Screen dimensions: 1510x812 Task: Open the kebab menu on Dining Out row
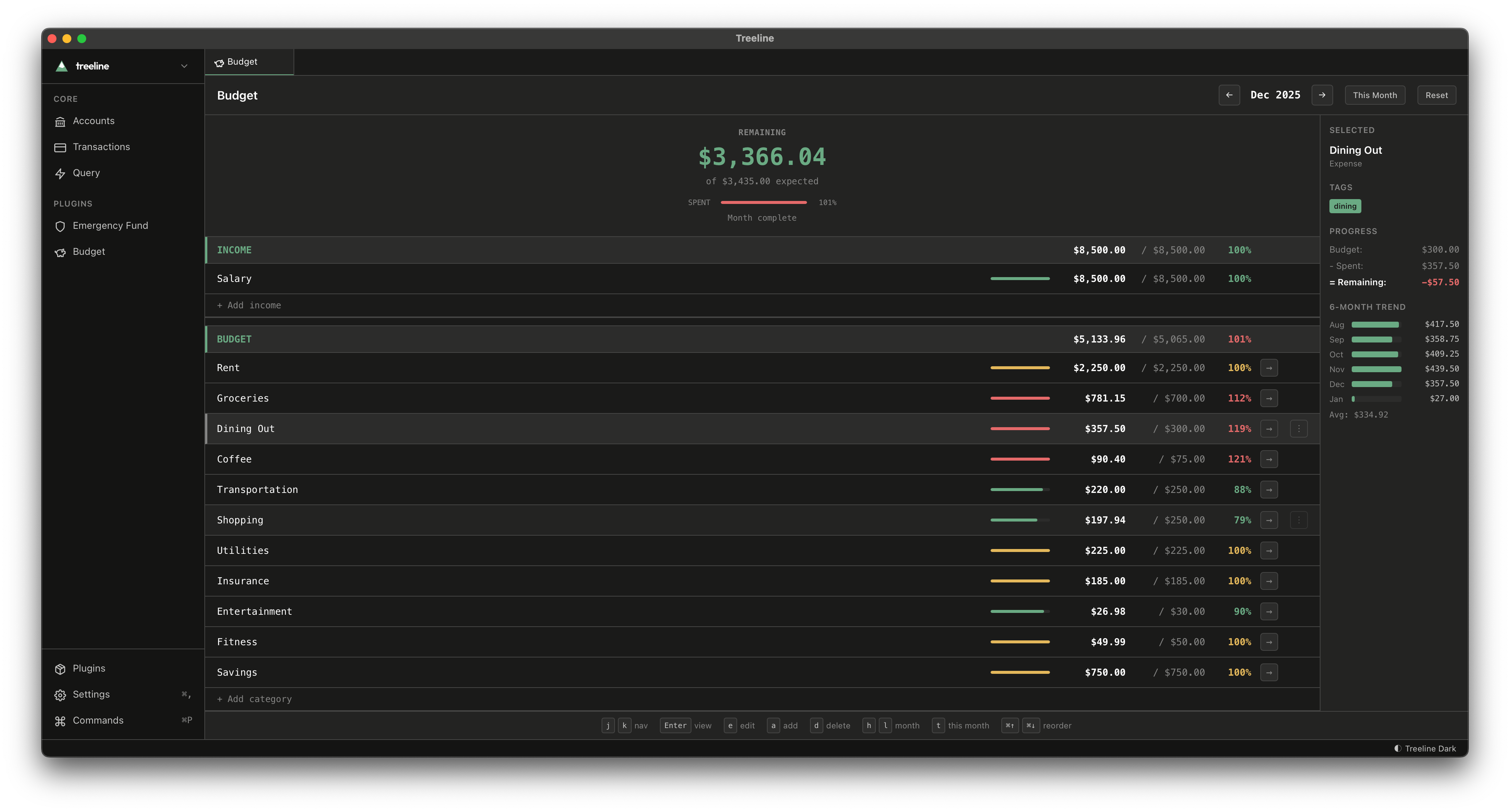(1298, 428)
